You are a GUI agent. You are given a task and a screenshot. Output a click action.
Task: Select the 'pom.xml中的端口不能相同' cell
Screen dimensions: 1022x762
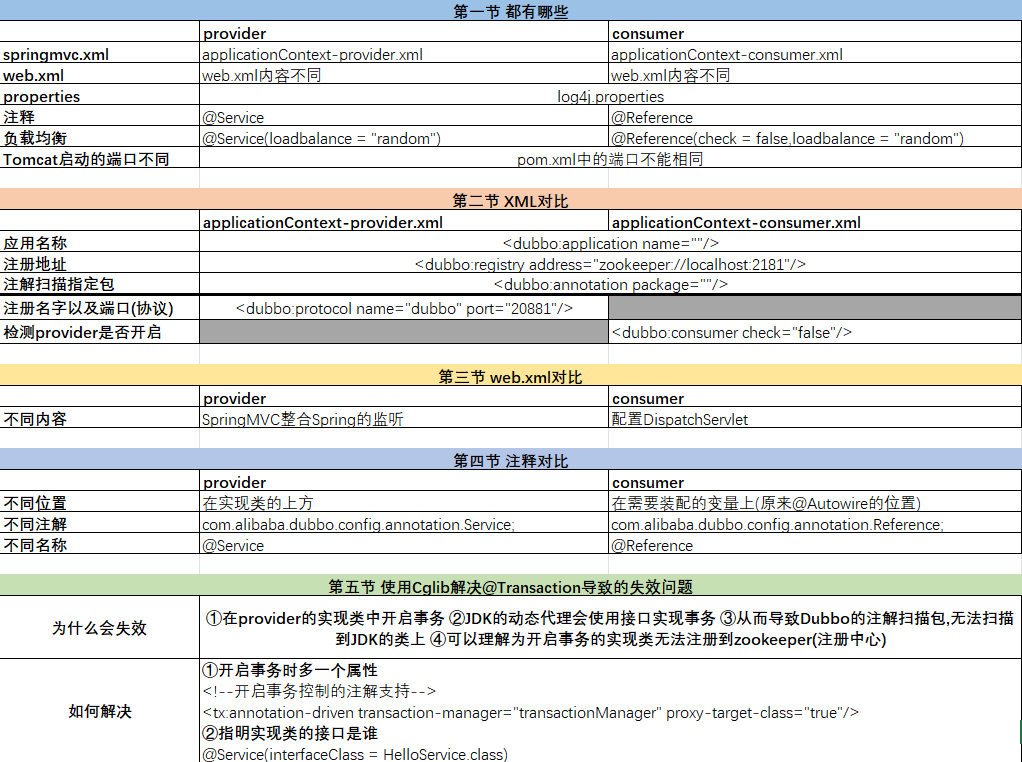click(610, 160)
